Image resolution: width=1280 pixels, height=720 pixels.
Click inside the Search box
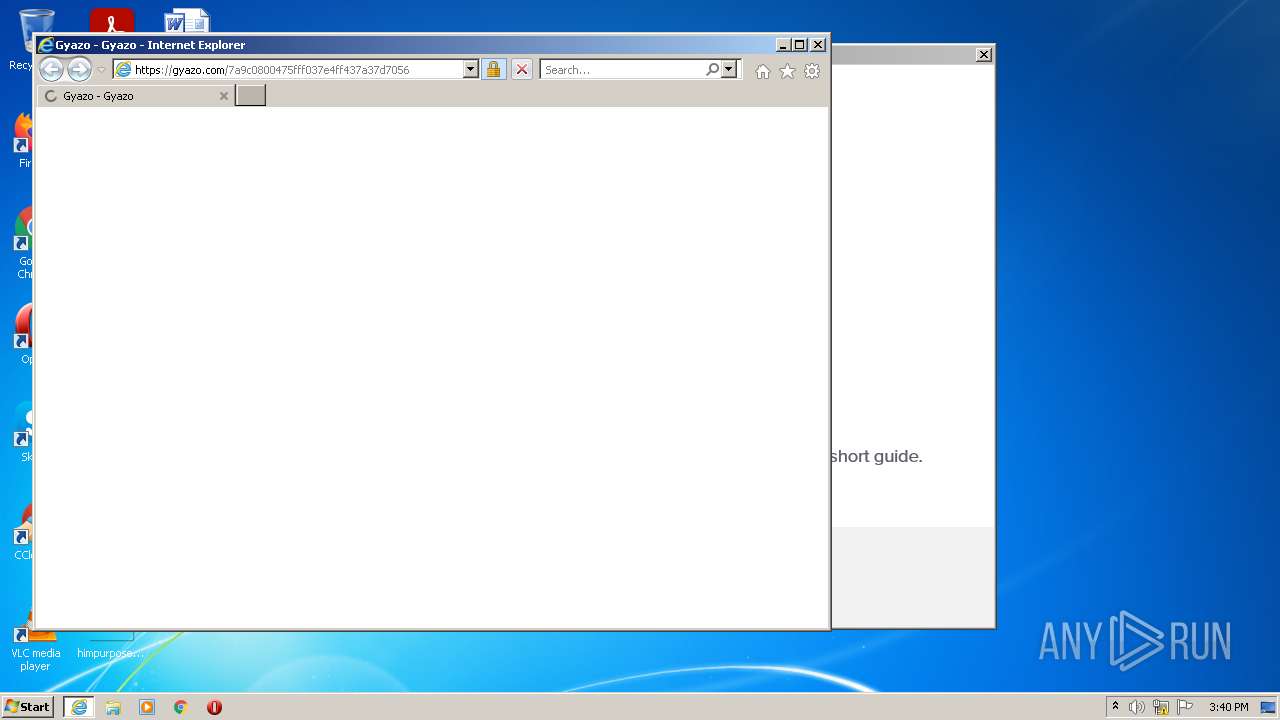click(x=622, y=70)
